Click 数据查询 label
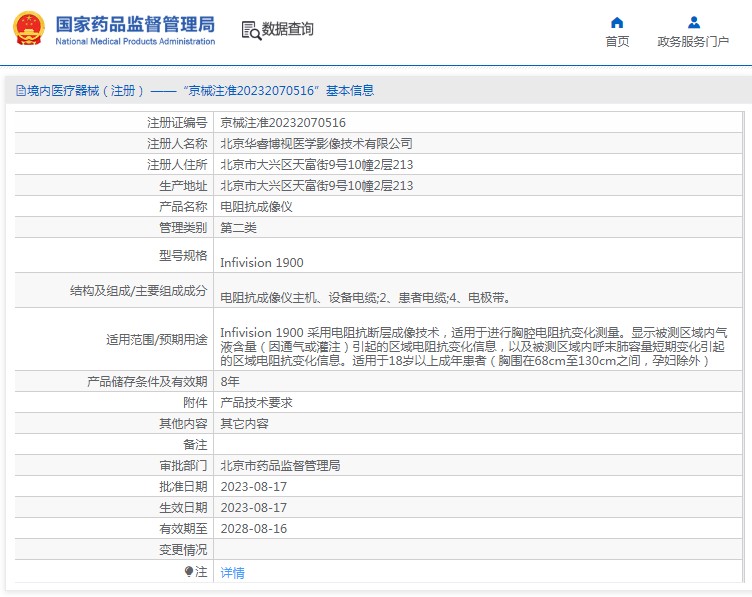 [x=287, y=29]
